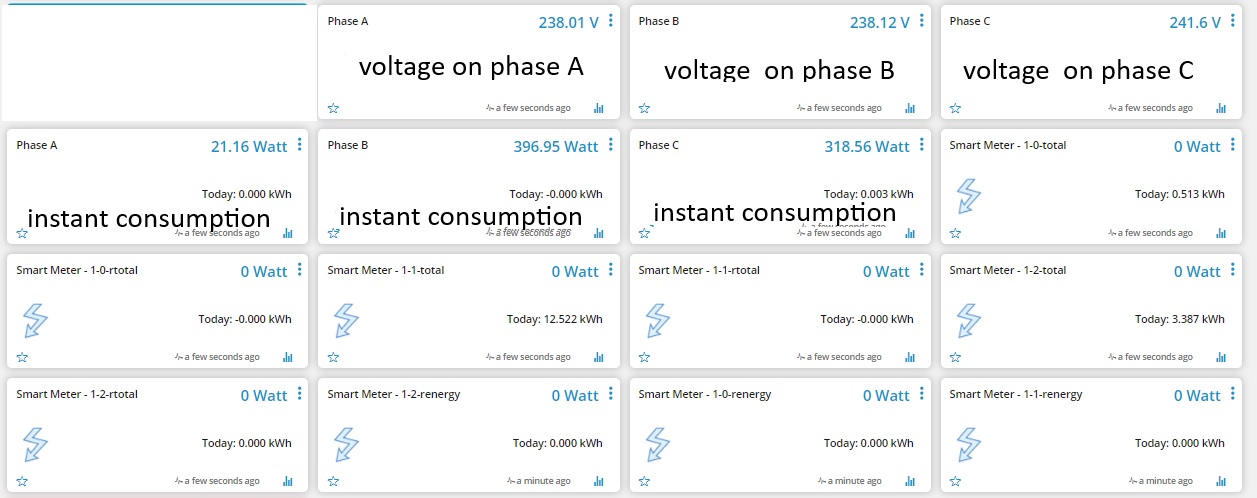Click the 396.95 Watt value on Phase B
The width and height of the screenshot is (1257, 498).
pyautogui.click(x=556, y=146)
